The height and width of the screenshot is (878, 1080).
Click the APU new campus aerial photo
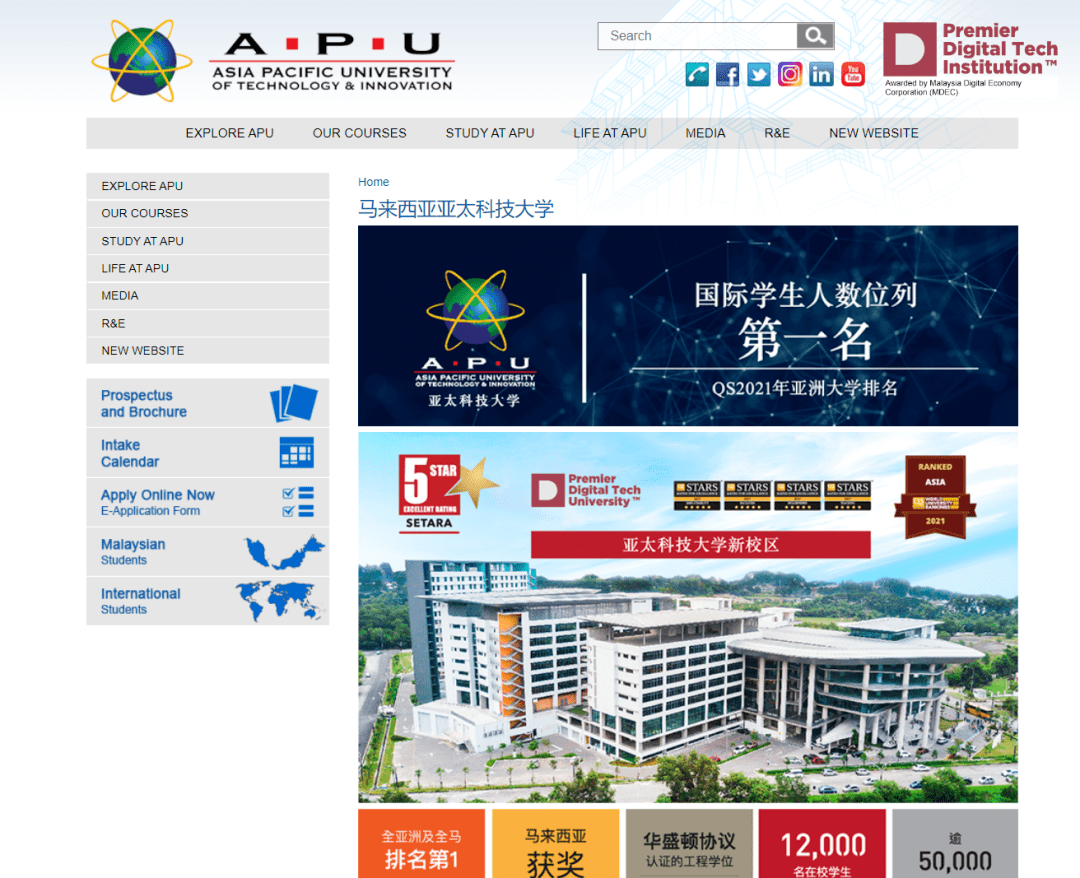point(687,618)
